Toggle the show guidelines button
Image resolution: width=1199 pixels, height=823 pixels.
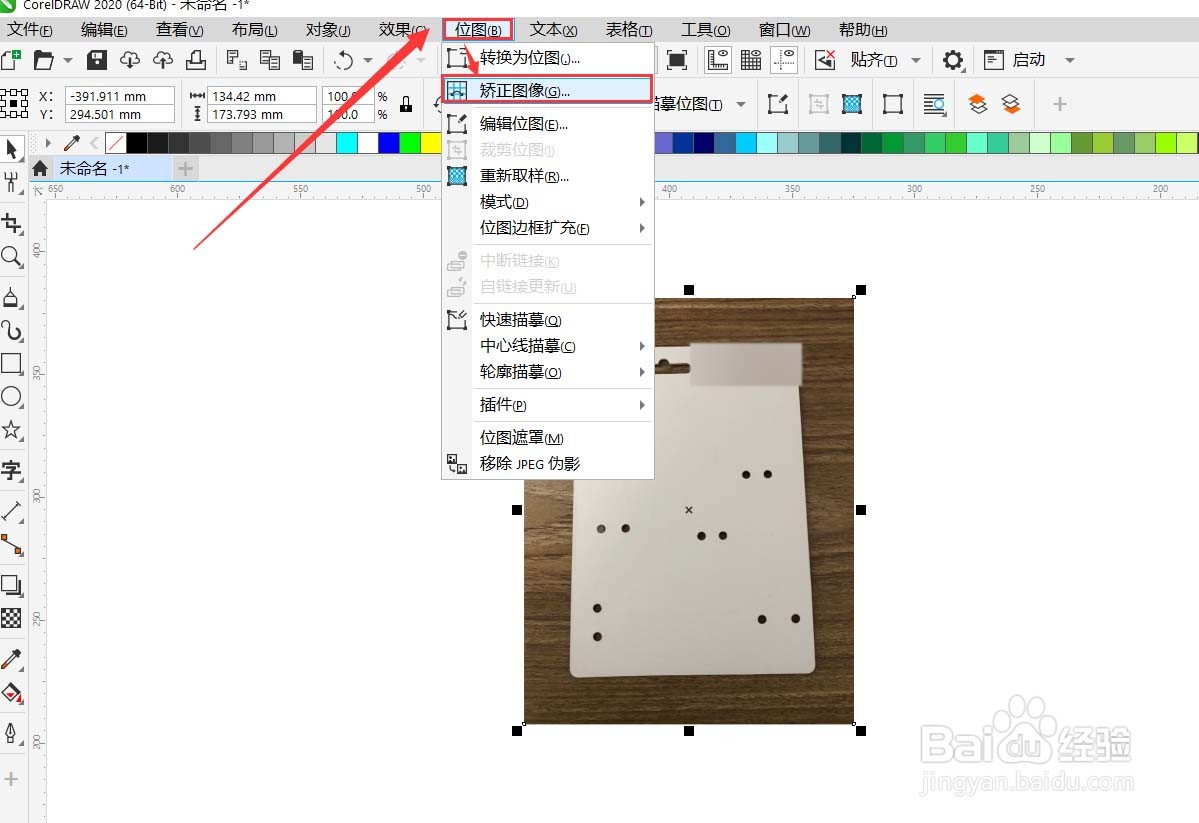[x=785, y=60]
